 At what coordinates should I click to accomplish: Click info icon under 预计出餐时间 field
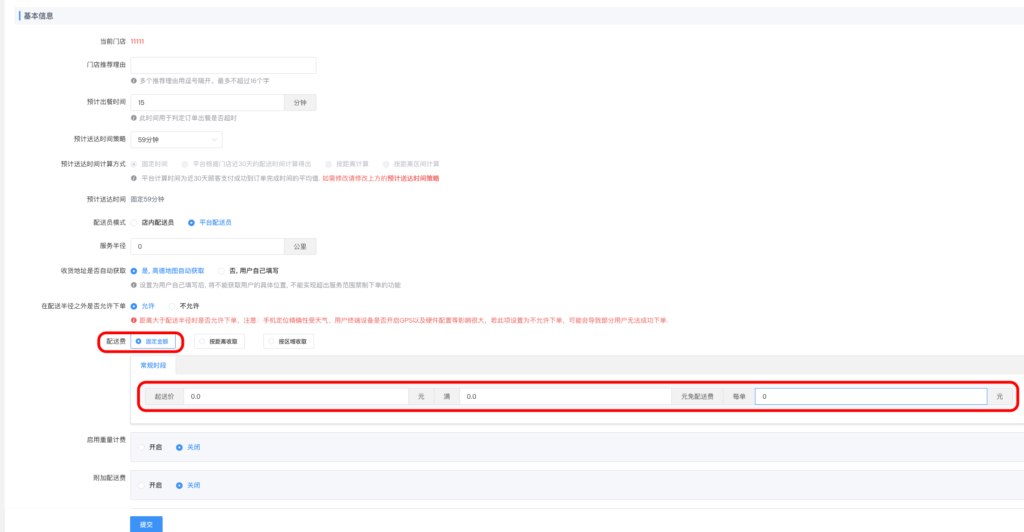134,117
